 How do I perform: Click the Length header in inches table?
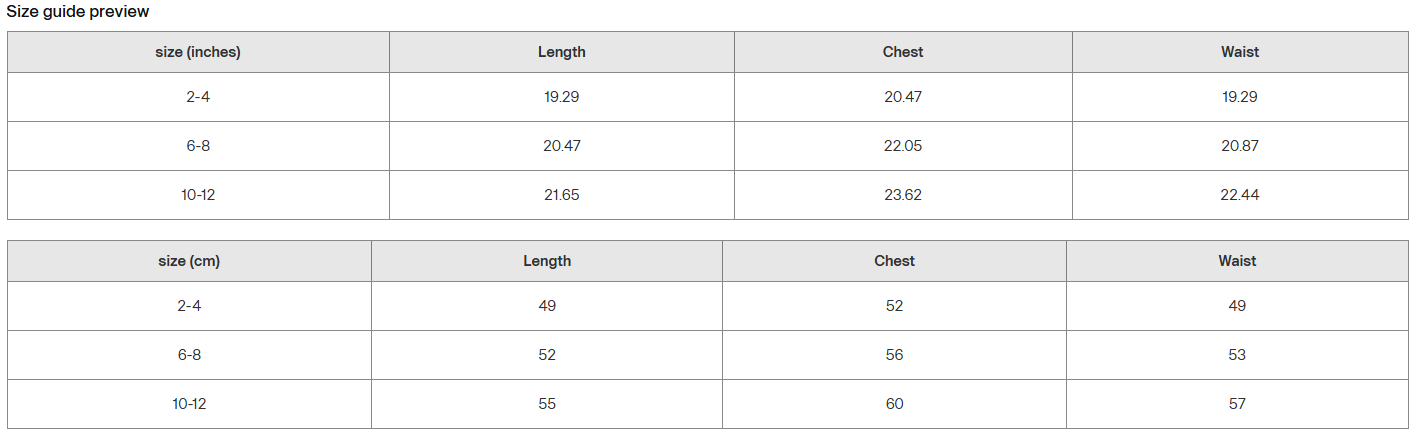562,52
